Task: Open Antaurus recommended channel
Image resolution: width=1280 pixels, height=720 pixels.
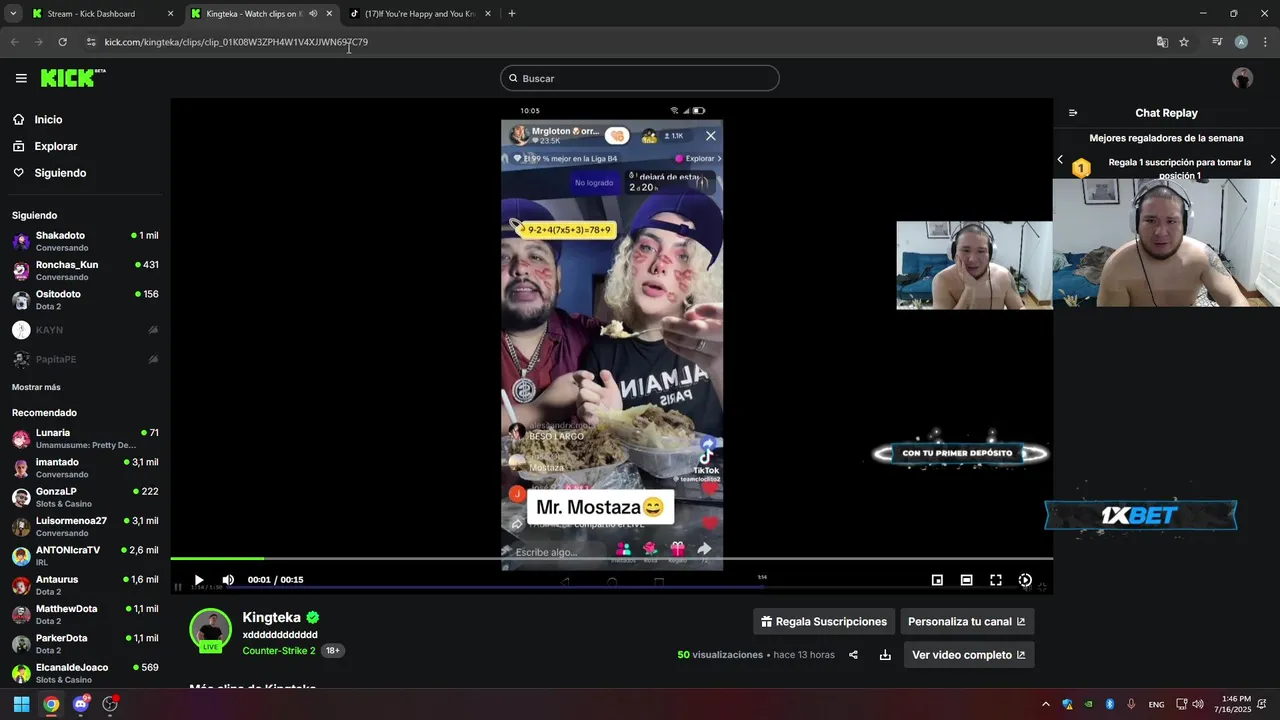Action: [85, 585]
